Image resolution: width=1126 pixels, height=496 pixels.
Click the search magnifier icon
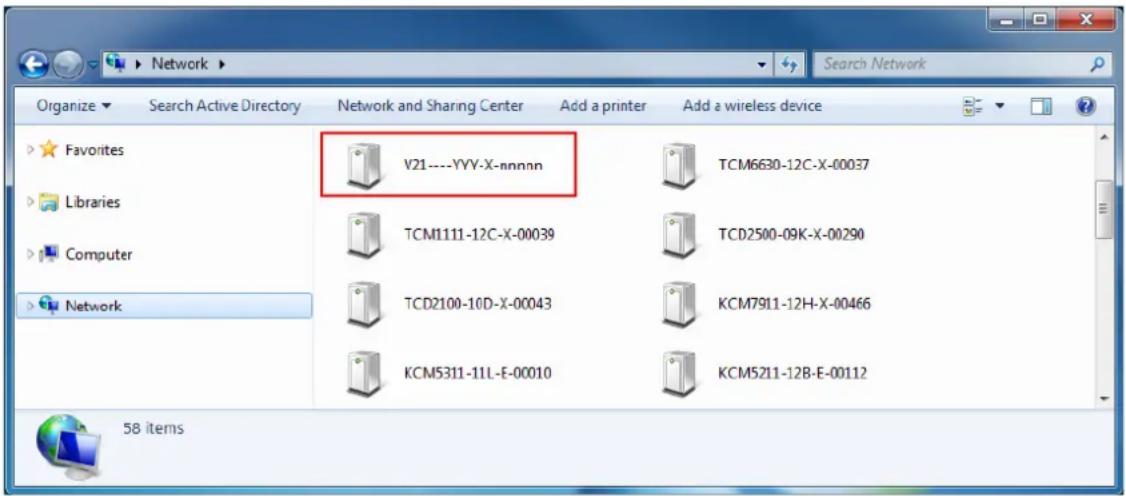1097,65
